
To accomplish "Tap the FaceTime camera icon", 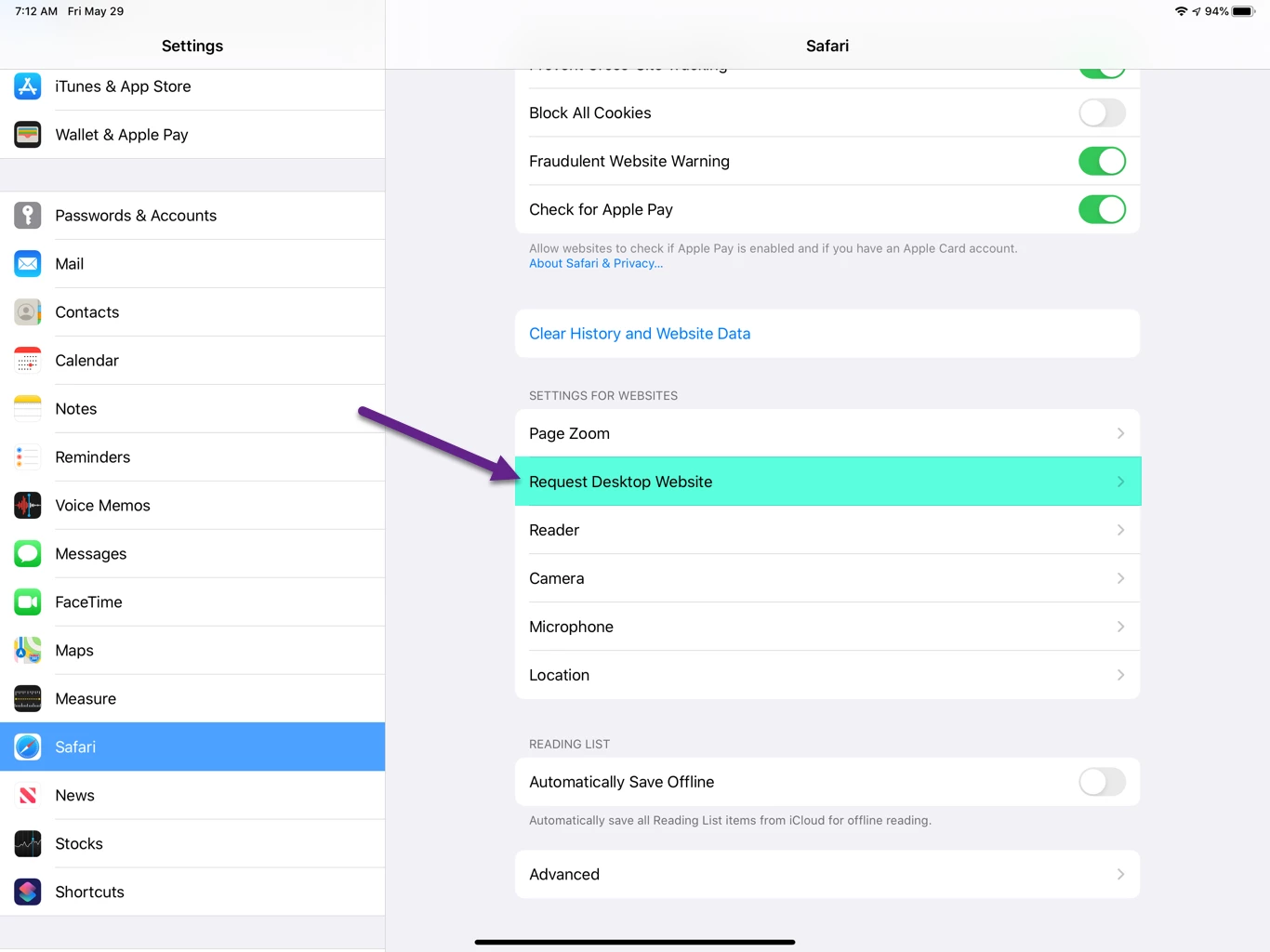I will coord(28,602).
